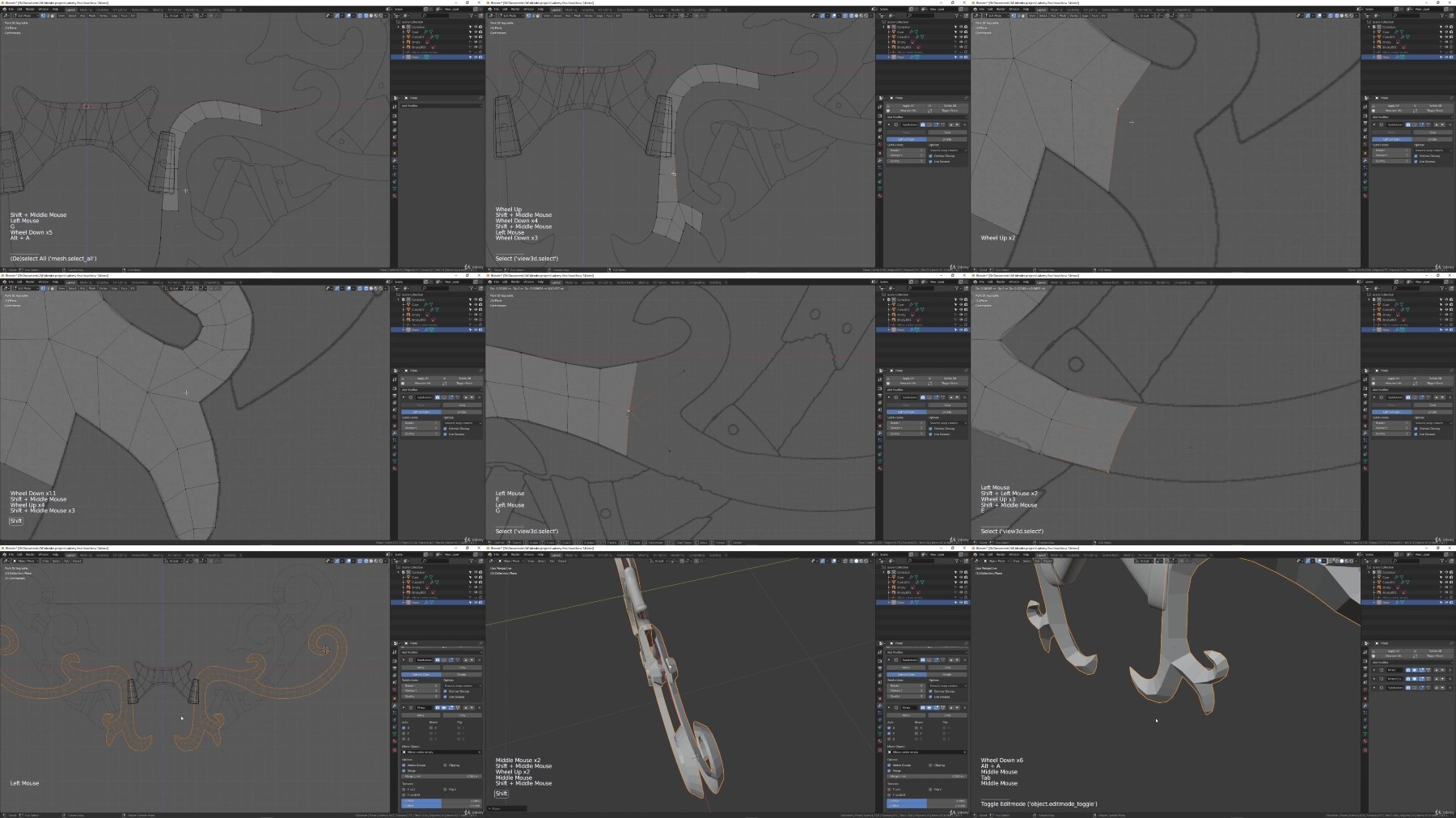This screenshot has width=1456, height=818.
Task: Open Edit Mode dropdown in 'Wheel Down x11' frame
Action: click(26, 288)
